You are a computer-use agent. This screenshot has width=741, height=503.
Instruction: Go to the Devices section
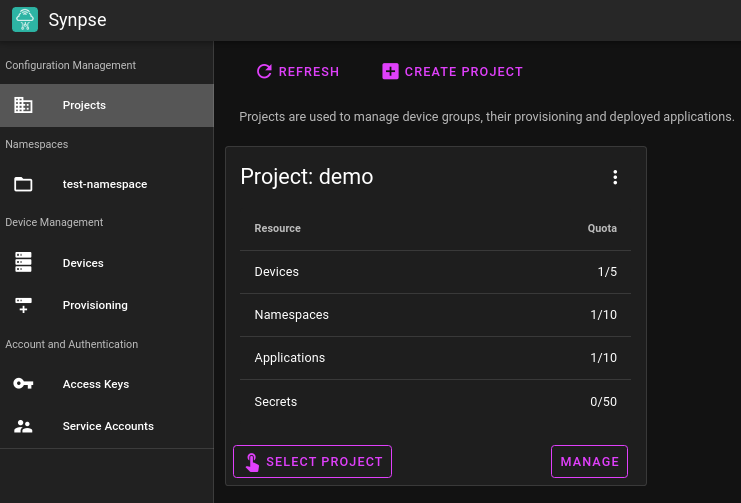point(83,263)
